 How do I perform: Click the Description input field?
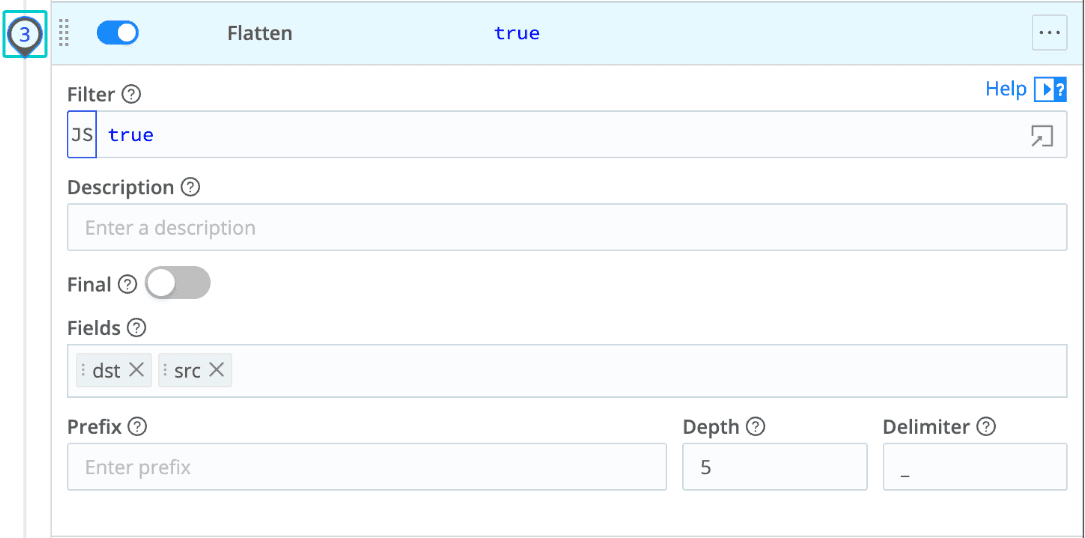point(567,227)
